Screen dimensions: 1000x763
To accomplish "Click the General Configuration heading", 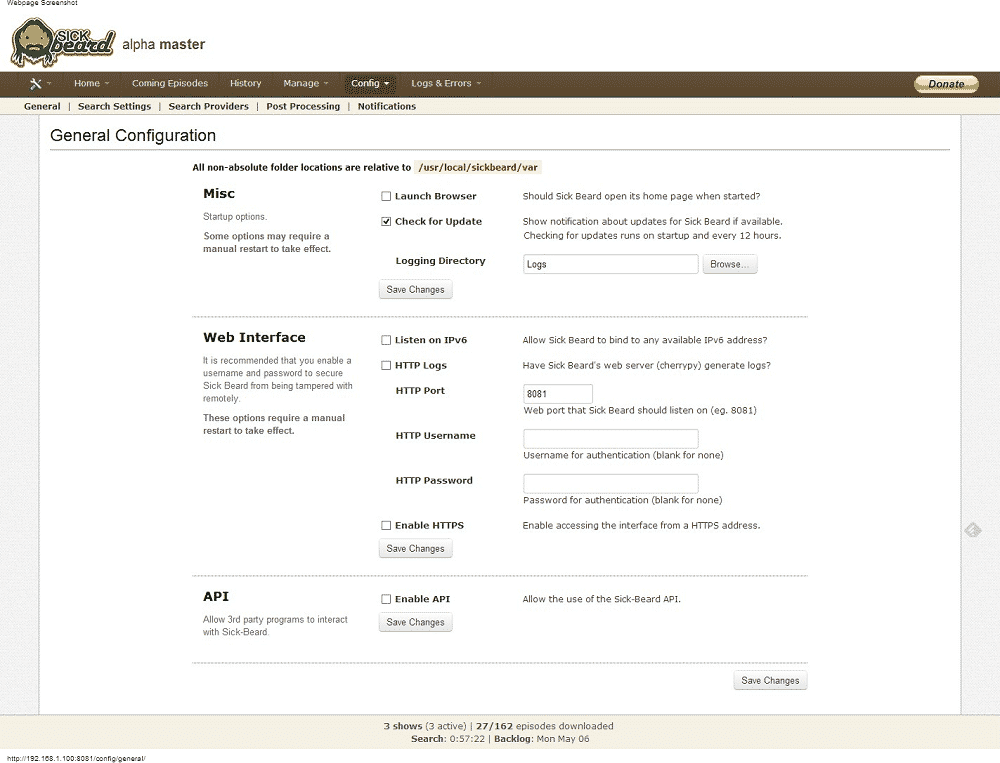I will point(133,135).
